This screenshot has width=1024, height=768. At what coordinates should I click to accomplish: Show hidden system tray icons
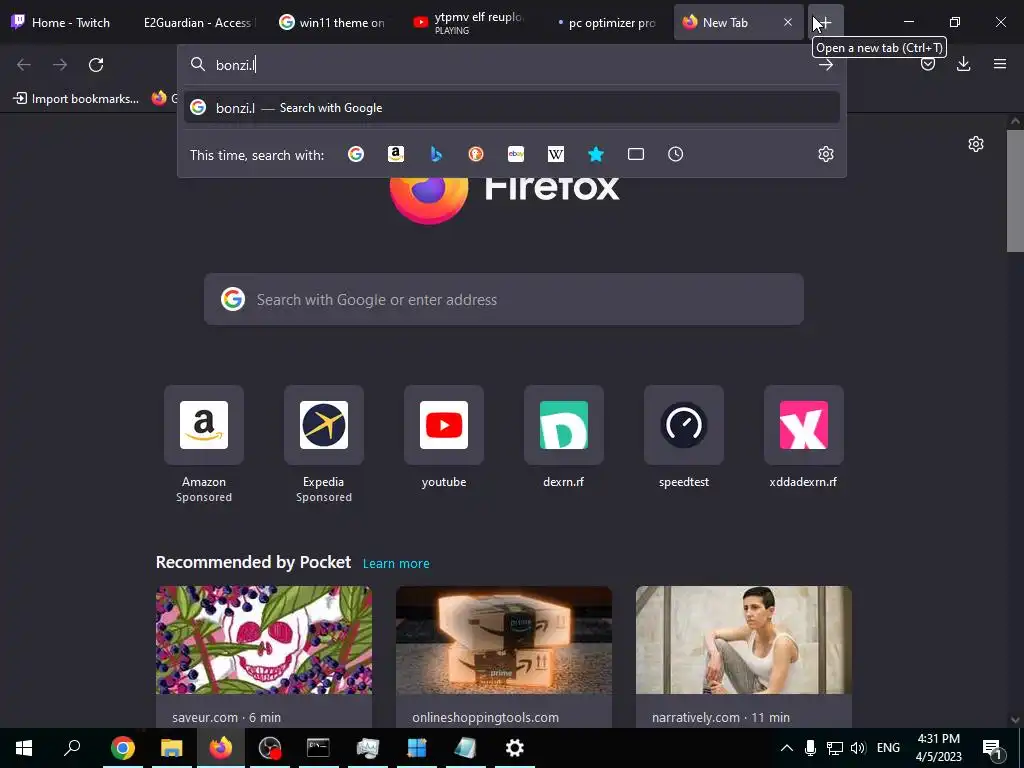point(787,748)
